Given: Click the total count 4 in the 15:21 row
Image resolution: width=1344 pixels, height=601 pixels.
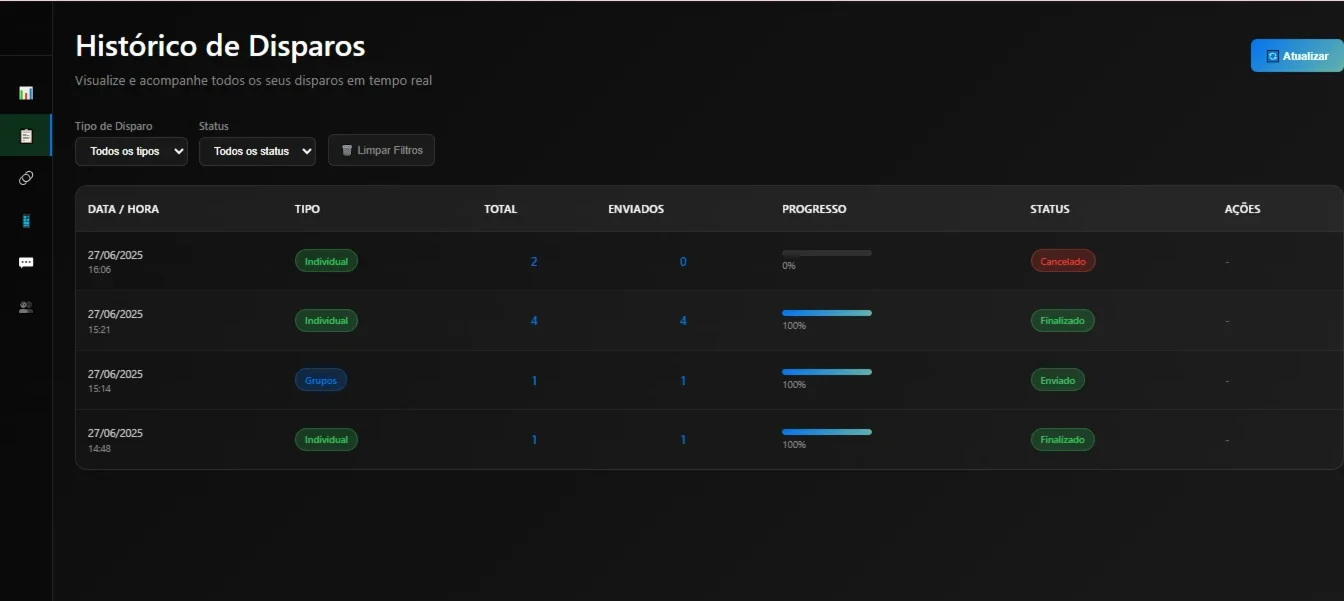Looking at the screenshot, I should click(x=534, y=321).
